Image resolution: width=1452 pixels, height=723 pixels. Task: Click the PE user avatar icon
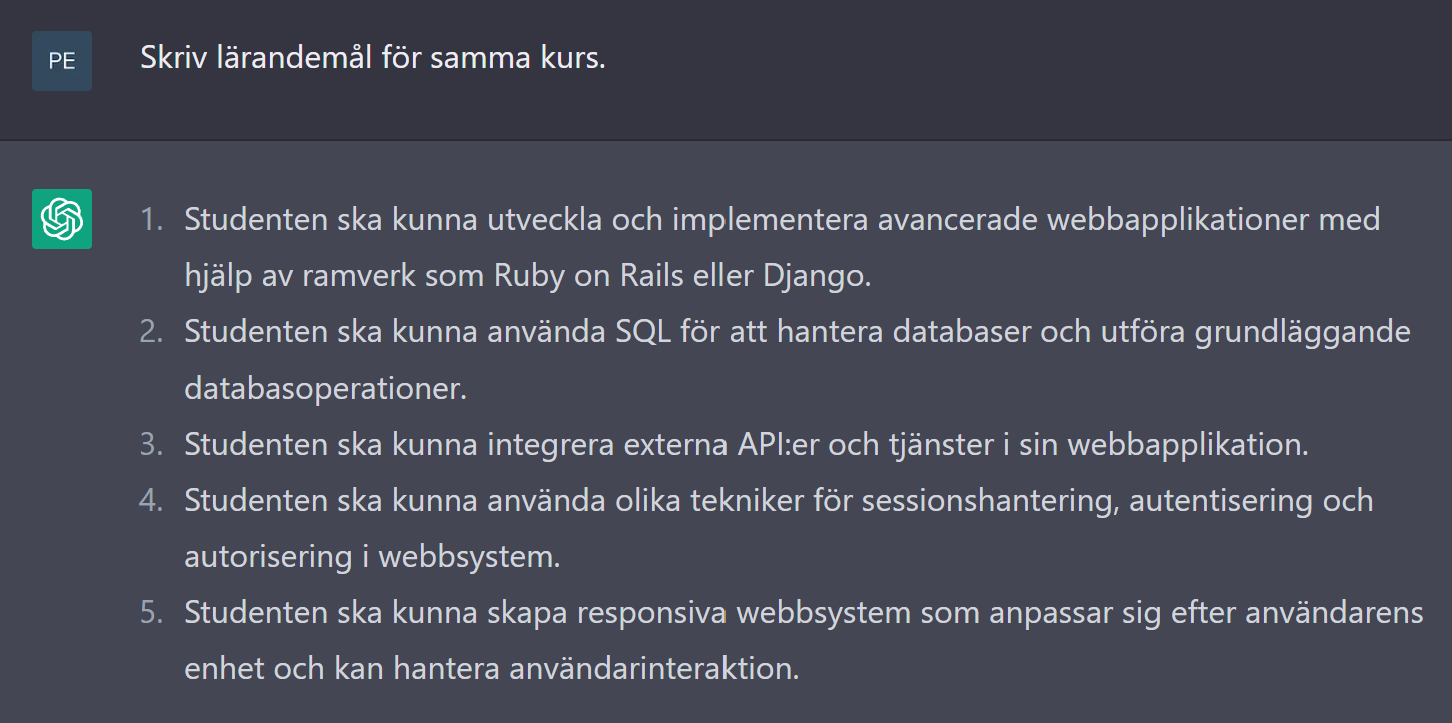62,60
